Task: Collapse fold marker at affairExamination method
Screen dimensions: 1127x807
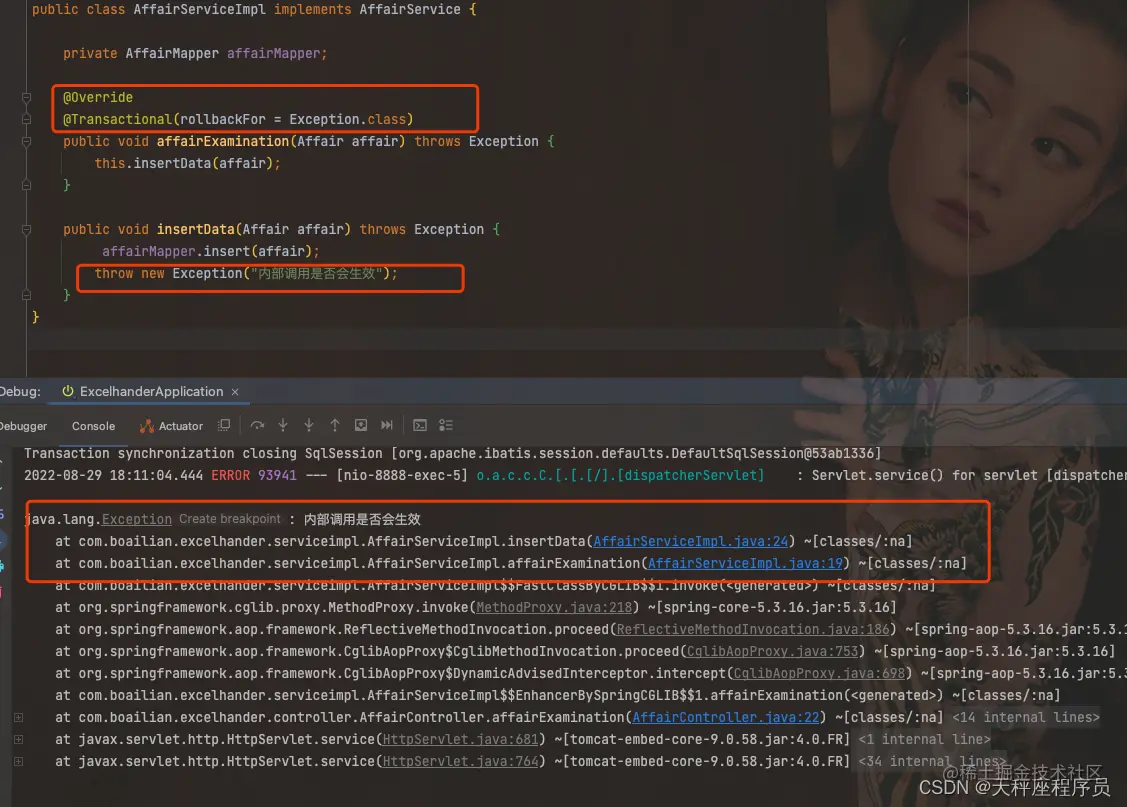Action: click(27, 142)
